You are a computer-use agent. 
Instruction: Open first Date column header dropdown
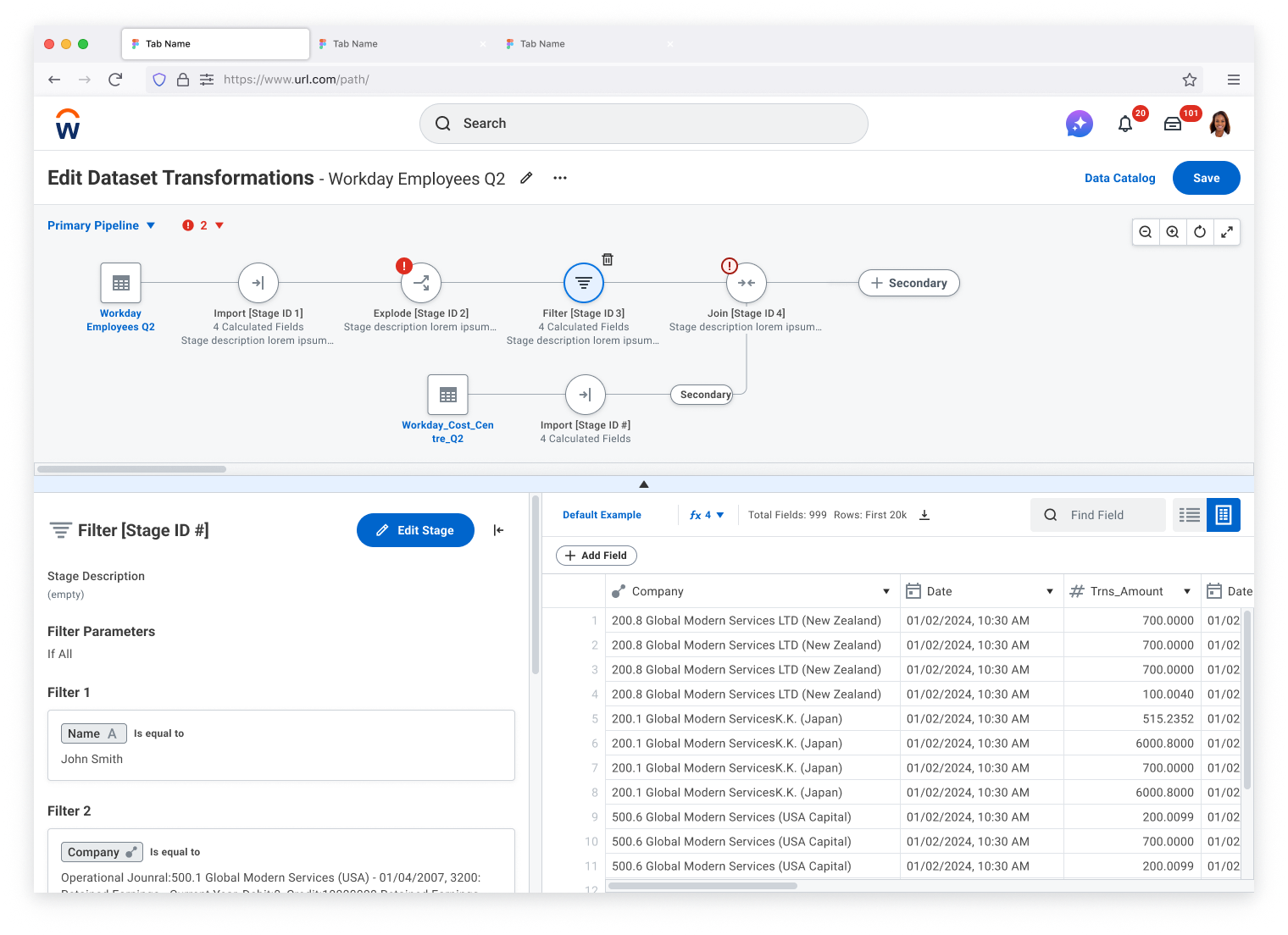(x=1050, y=591)
